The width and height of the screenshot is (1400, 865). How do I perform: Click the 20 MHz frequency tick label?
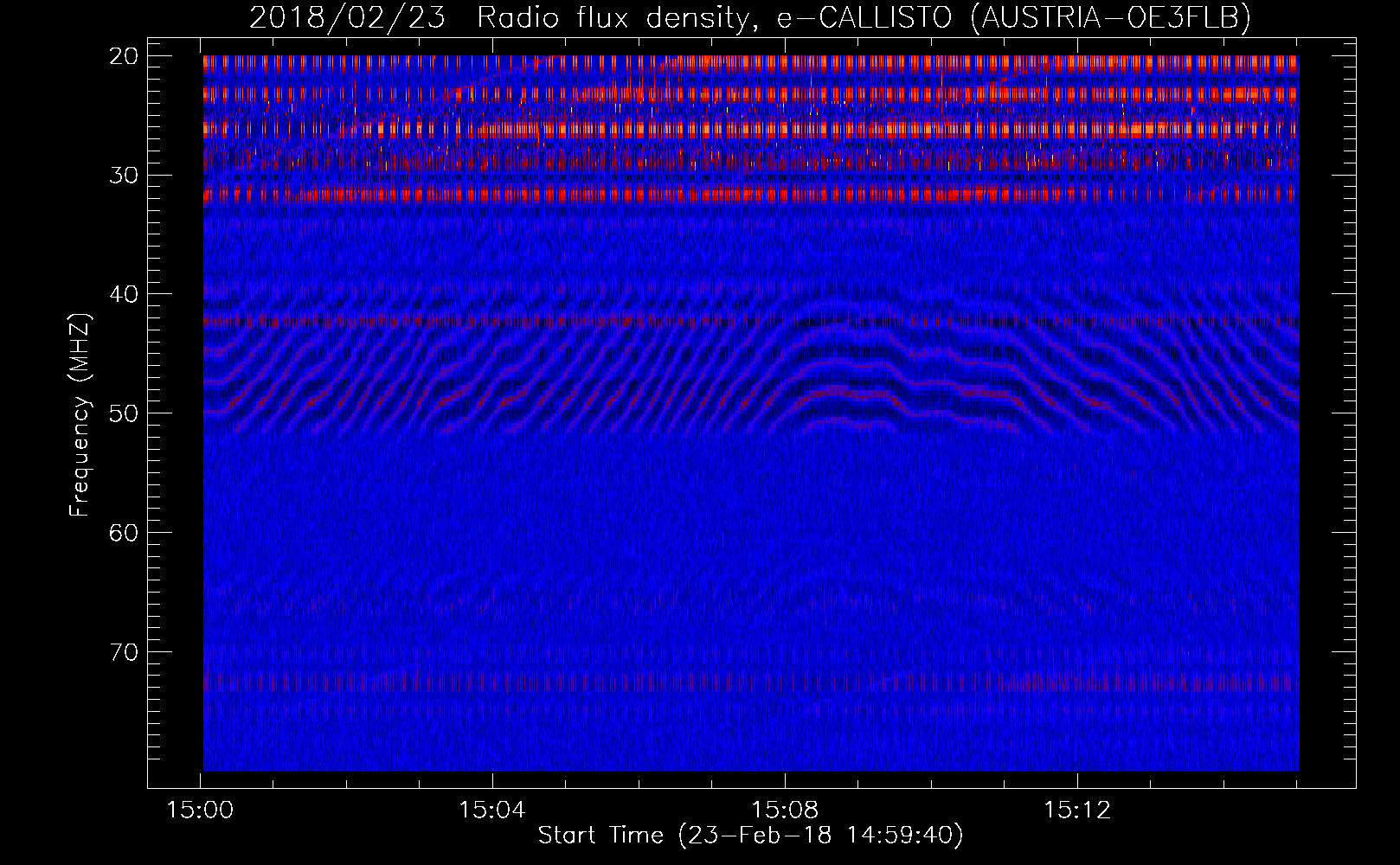tap(125, 56)
